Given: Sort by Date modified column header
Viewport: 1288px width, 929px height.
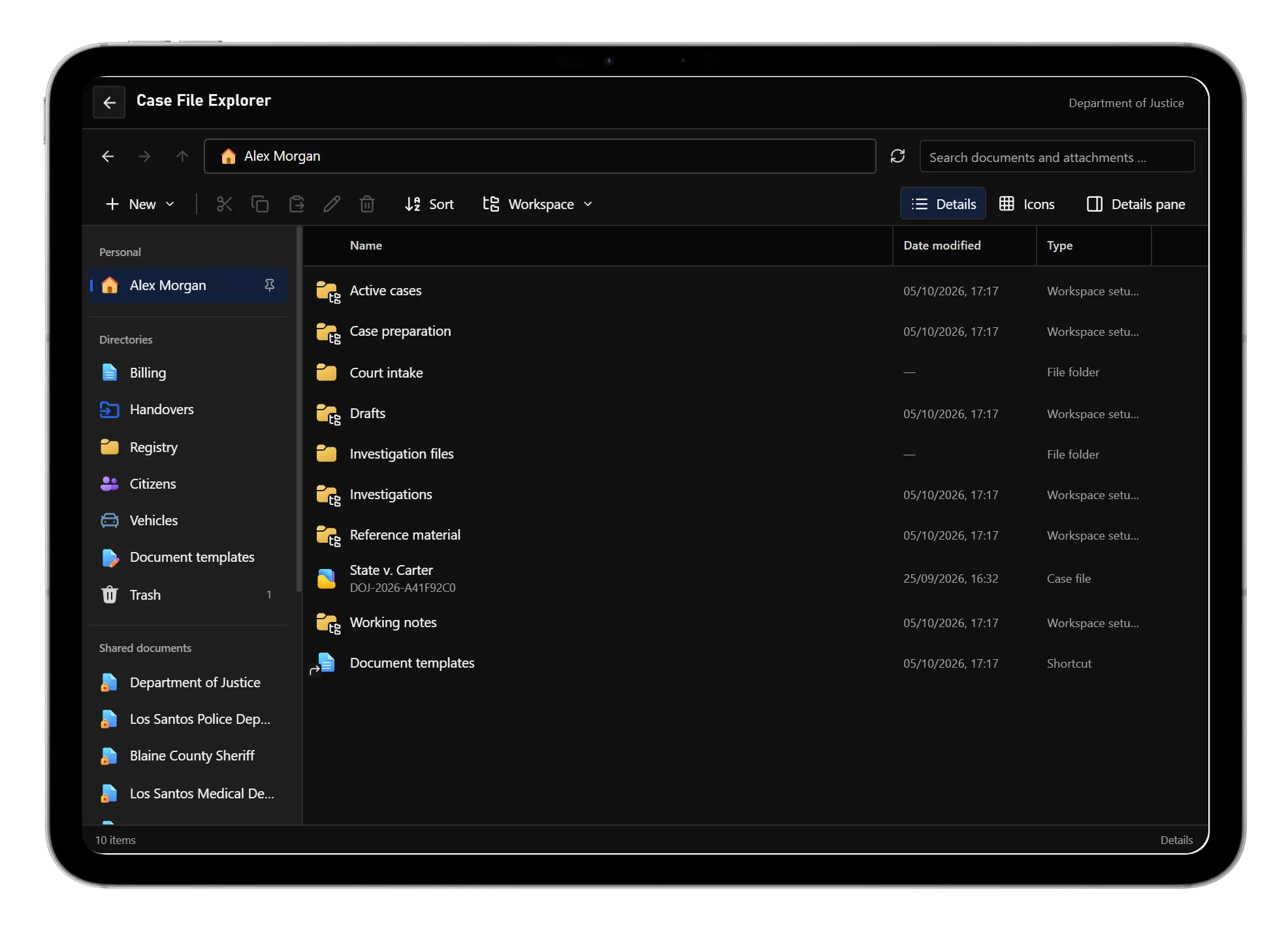Looking at the screenshot, I should point(964,246).
